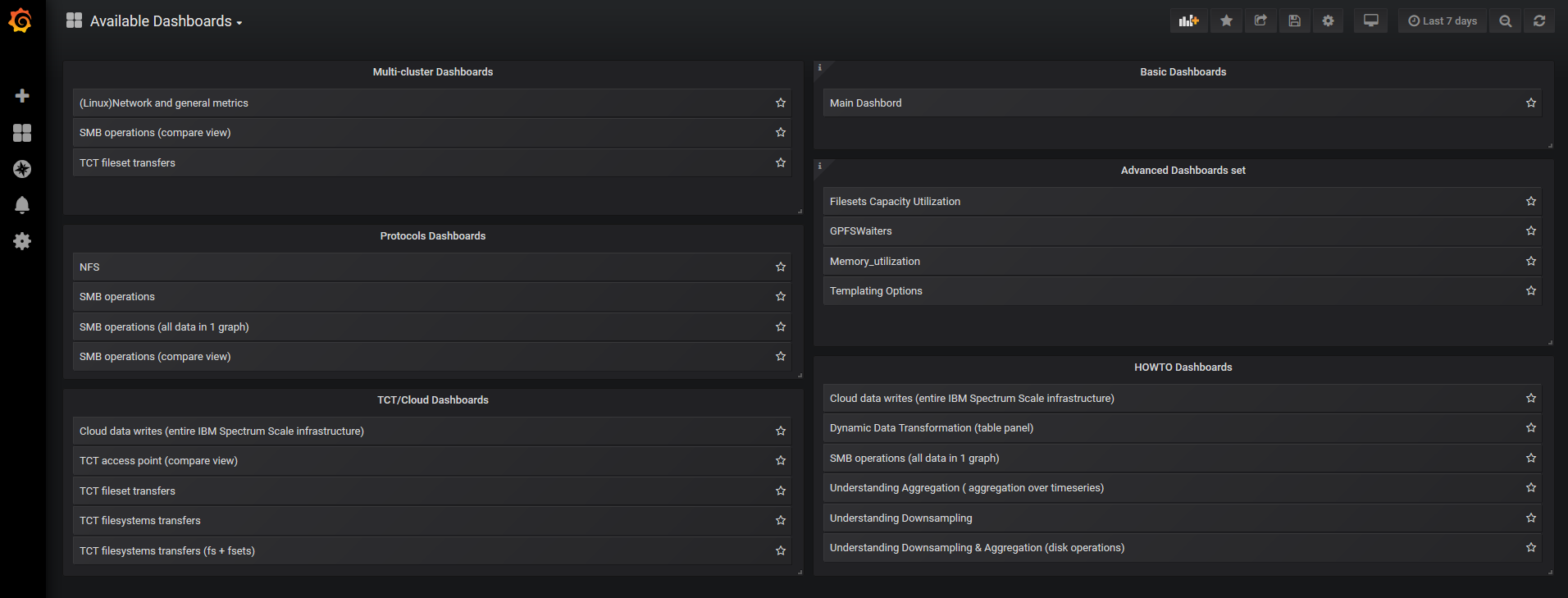
Task: Open the Last 7 days time picker
Action: point(1443,21)
